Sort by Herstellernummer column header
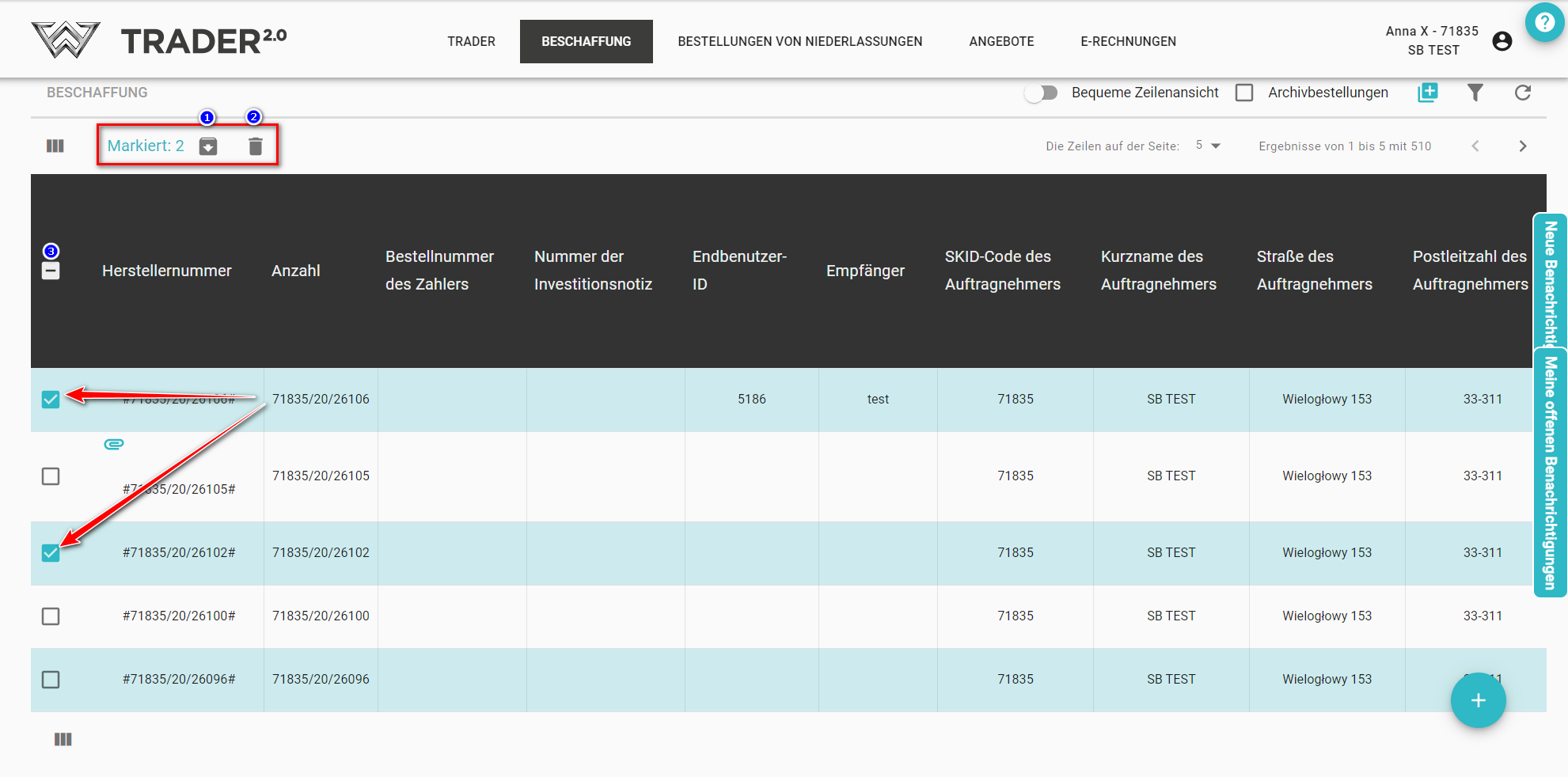This screenshot has width=1568, height=777. point(166,271)
